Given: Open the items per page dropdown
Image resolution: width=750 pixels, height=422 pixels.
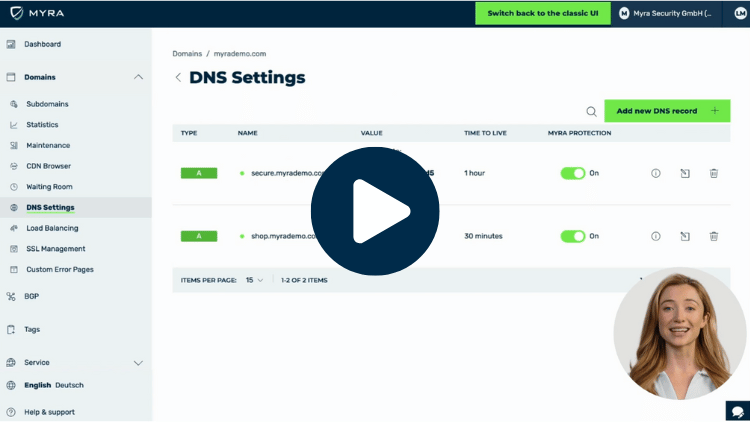Looking at the screenshot, I should click(254, 280).
